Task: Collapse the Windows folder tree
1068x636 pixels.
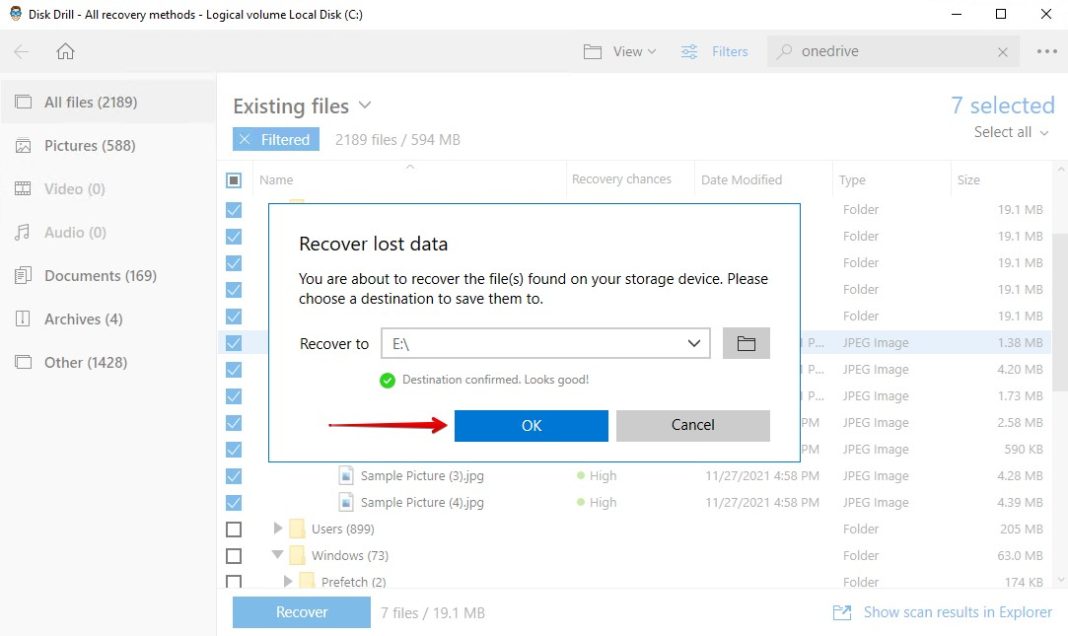Action: pyautogui.click(x=277, y=555)
